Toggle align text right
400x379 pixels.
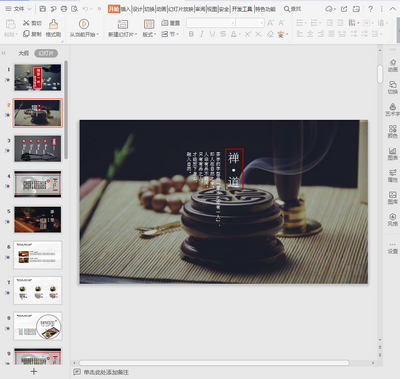[x=321, y=34]
